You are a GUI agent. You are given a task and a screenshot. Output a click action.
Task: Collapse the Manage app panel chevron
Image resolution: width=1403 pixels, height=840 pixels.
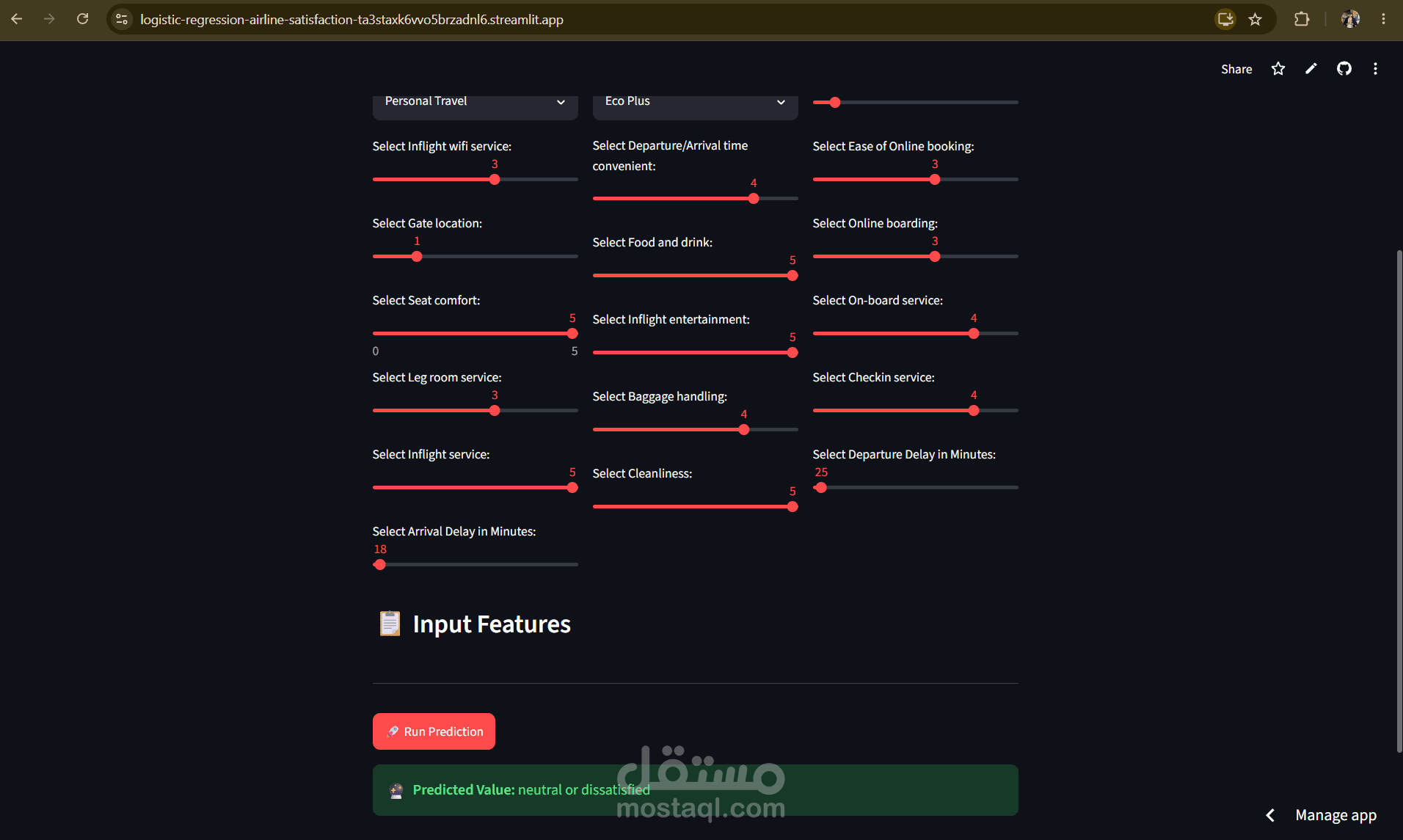pos(1270,815)
